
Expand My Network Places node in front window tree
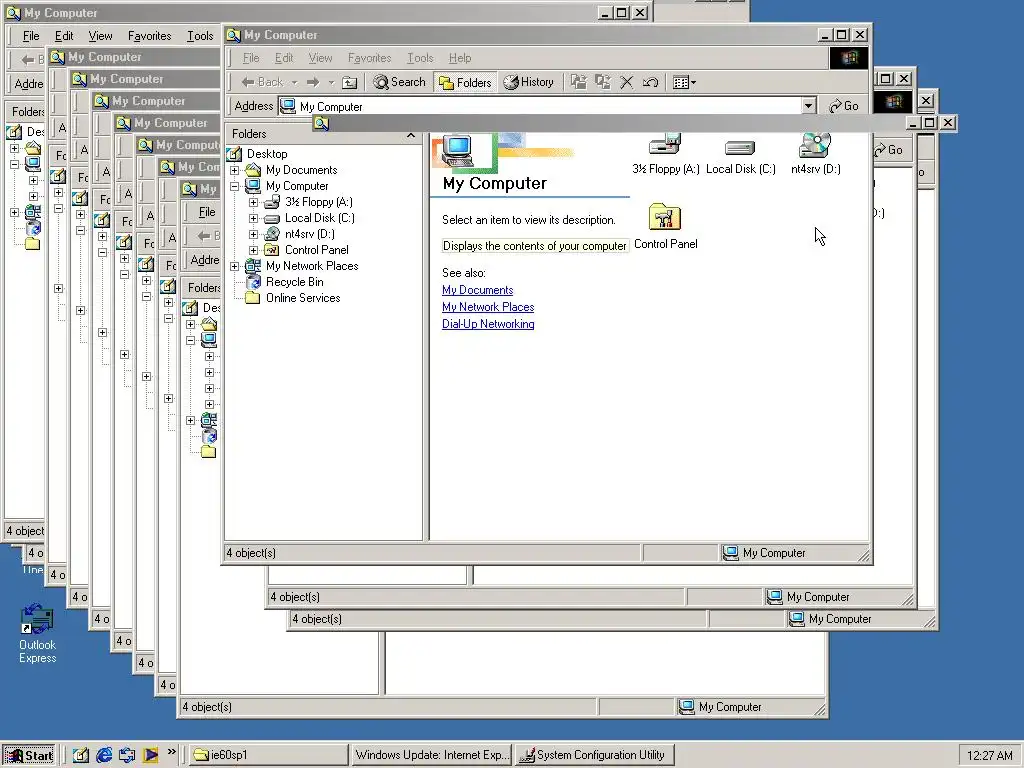pyautogui.click(x=234, y=266)
